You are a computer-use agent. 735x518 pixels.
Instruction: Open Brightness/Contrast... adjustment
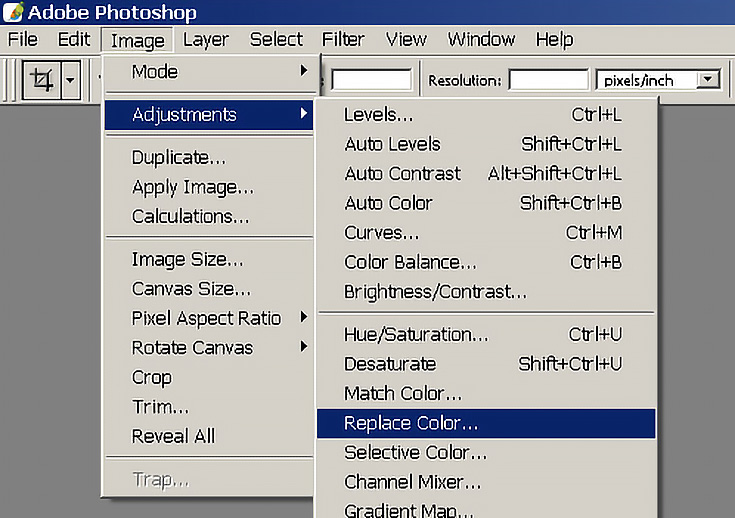[486, 292]
